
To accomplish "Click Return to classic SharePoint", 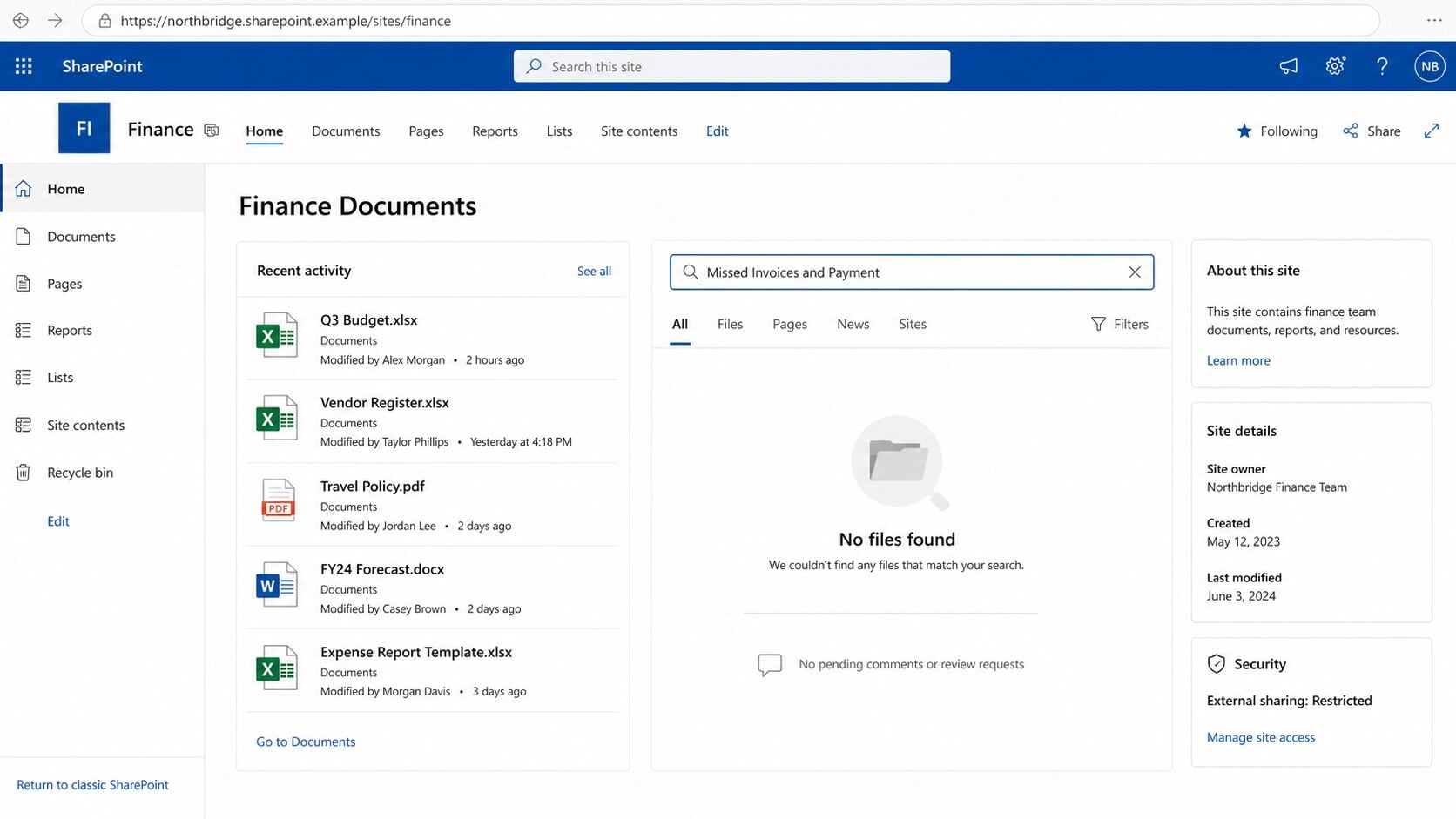I will [x=92, y=784].
